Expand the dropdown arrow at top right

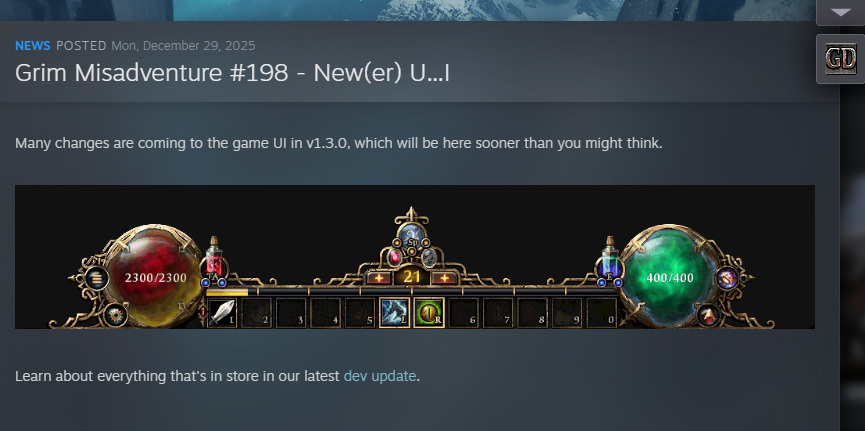coord(840,12)
